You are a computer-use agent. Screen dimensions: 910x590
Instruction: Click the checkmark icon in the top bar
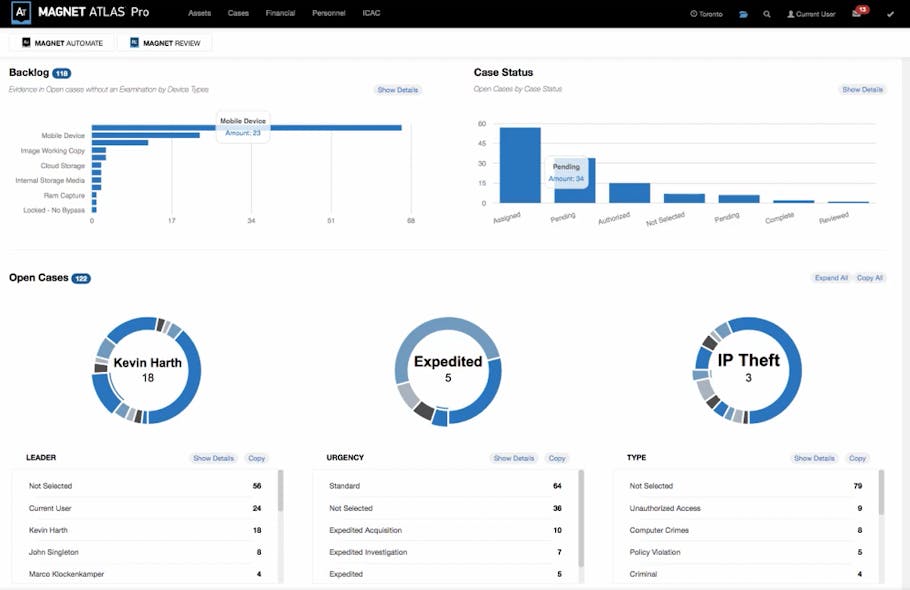point(888,14)
